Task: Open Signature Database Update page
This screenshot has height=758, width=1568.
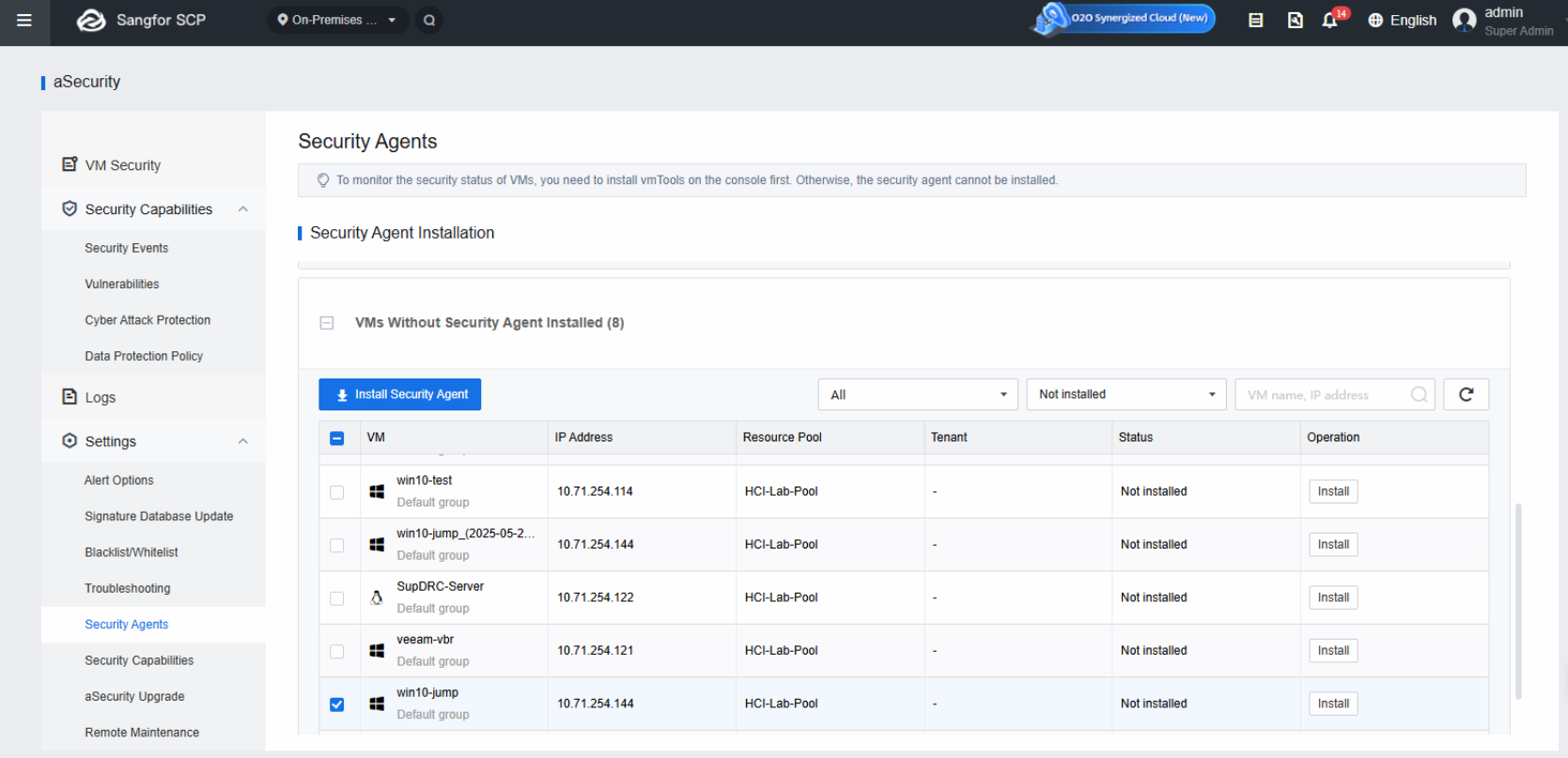Action: (159, 517)
